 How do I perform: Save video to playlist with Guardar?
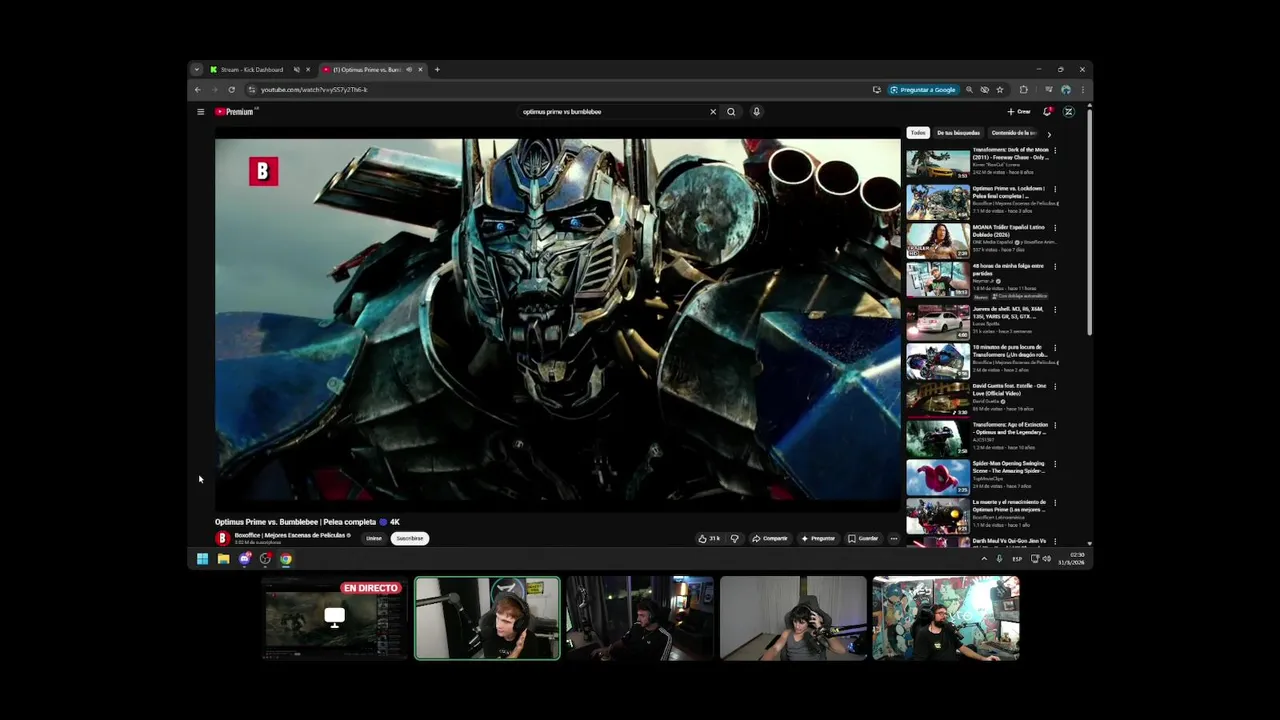tap(863, 538)
